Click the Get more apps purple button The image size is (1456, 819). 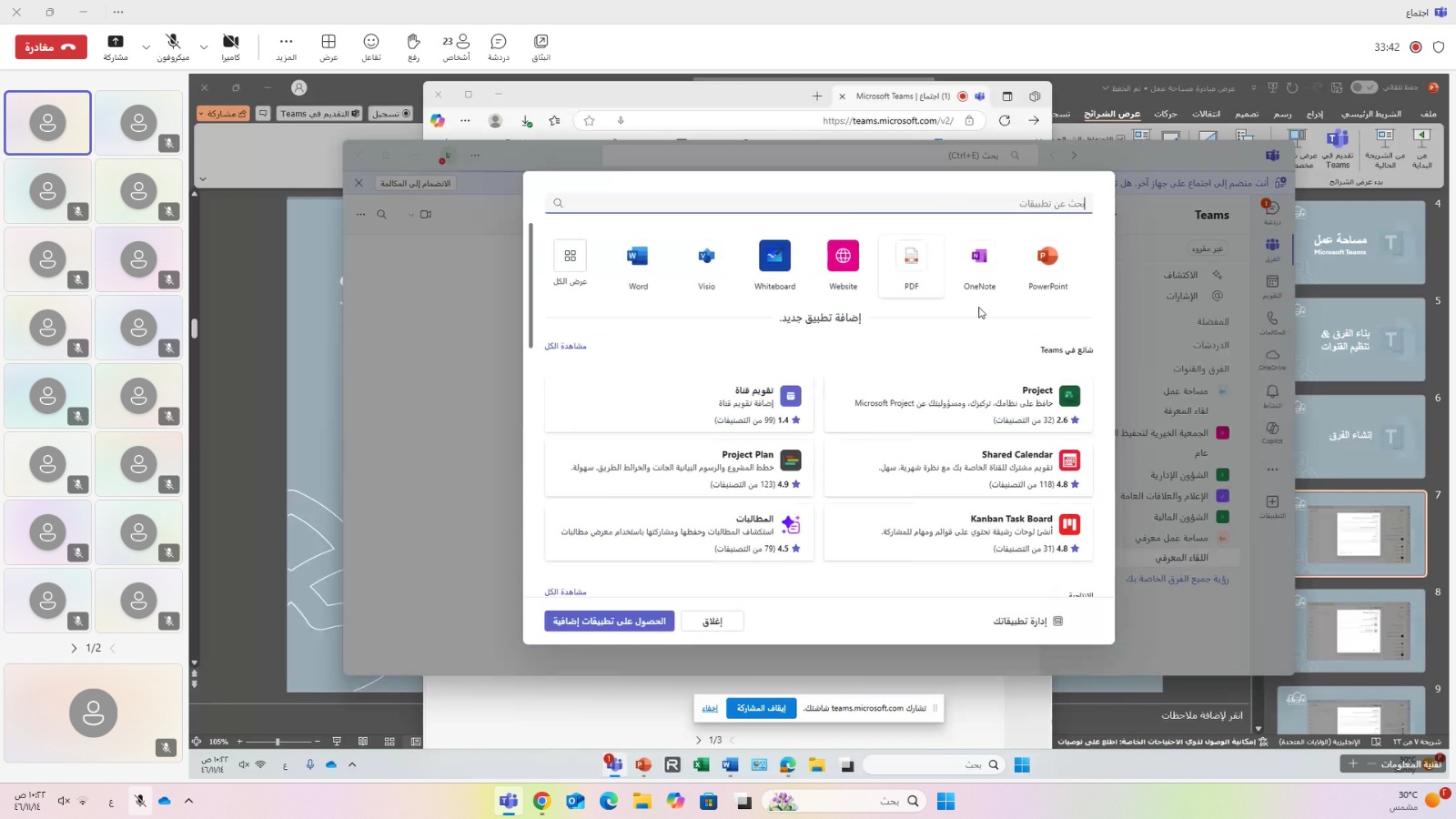610,621
